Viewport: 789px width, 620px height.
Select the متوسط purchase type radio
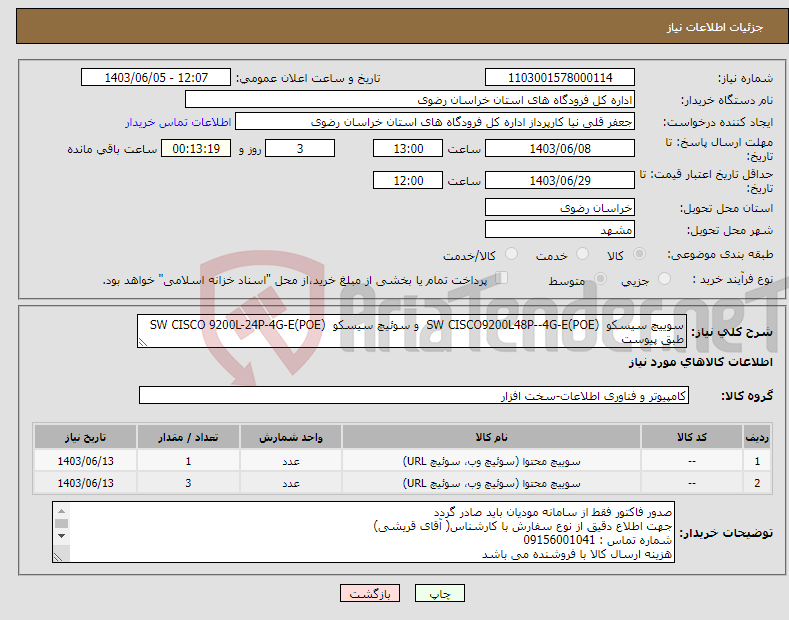tap(600, 278)
